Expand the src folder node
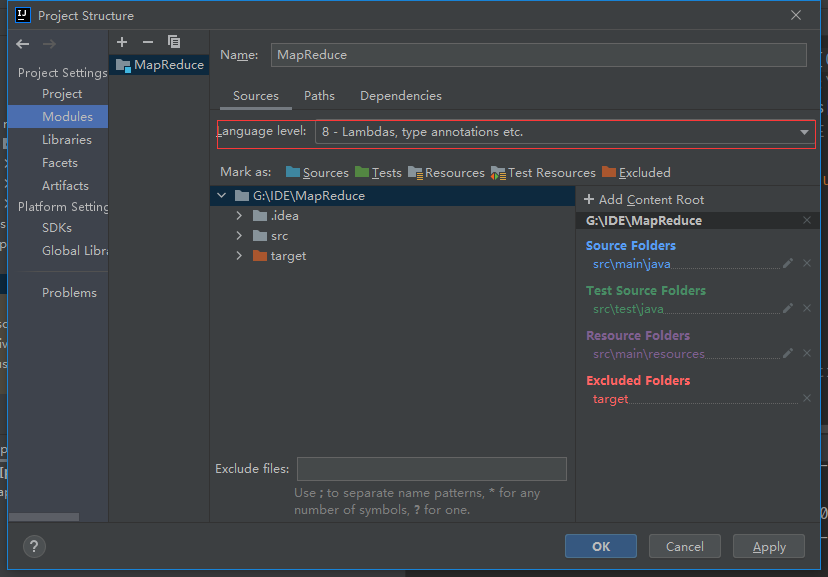The width and height of the screenshot is (828, 577). click(x=238, y=236)
